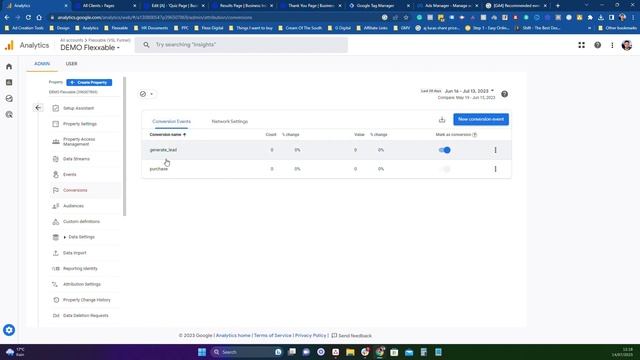
Task: Reload the page with browser refresh button
Action: click(x=28, y=18)
